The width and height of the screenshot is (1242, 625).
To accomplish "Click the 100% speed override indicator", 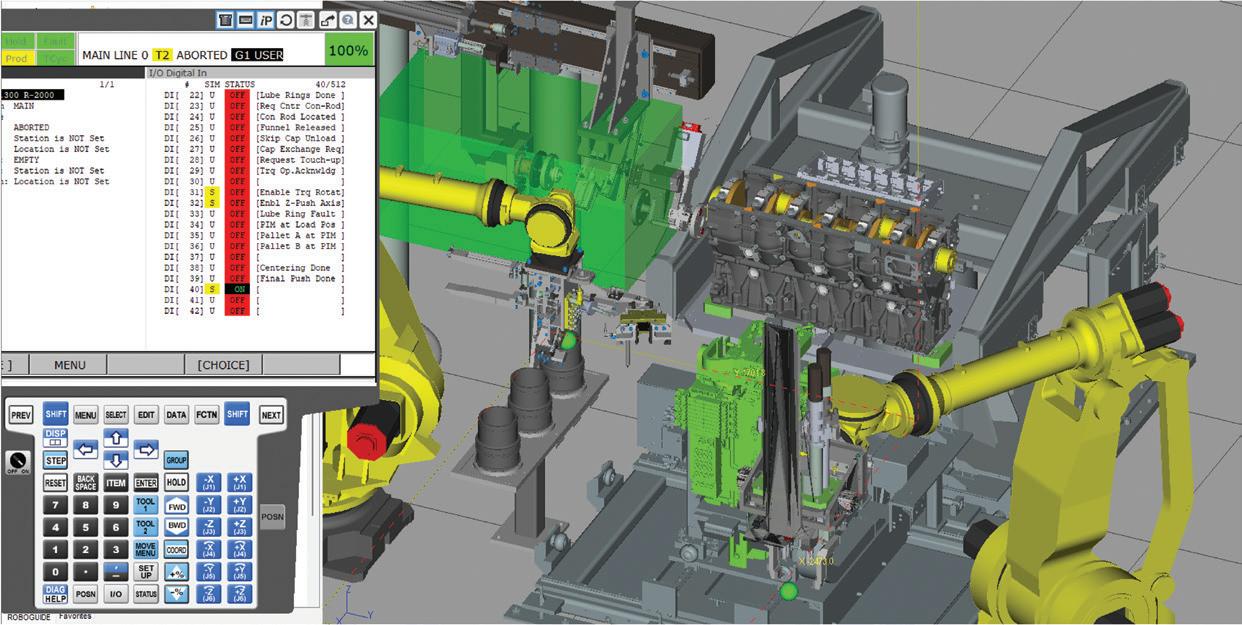I will [348, 50].
